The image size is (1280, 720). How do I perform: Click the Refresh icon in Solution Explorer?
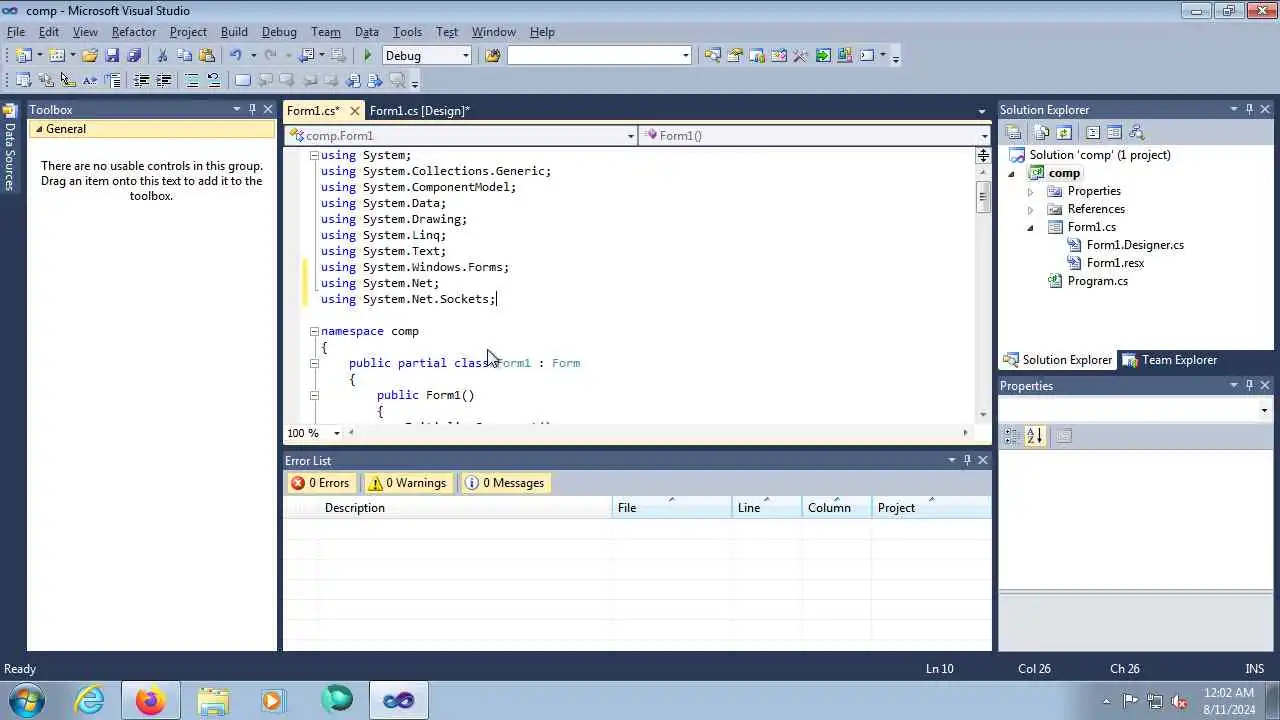pyautogui.click(x=1064, y=132)
